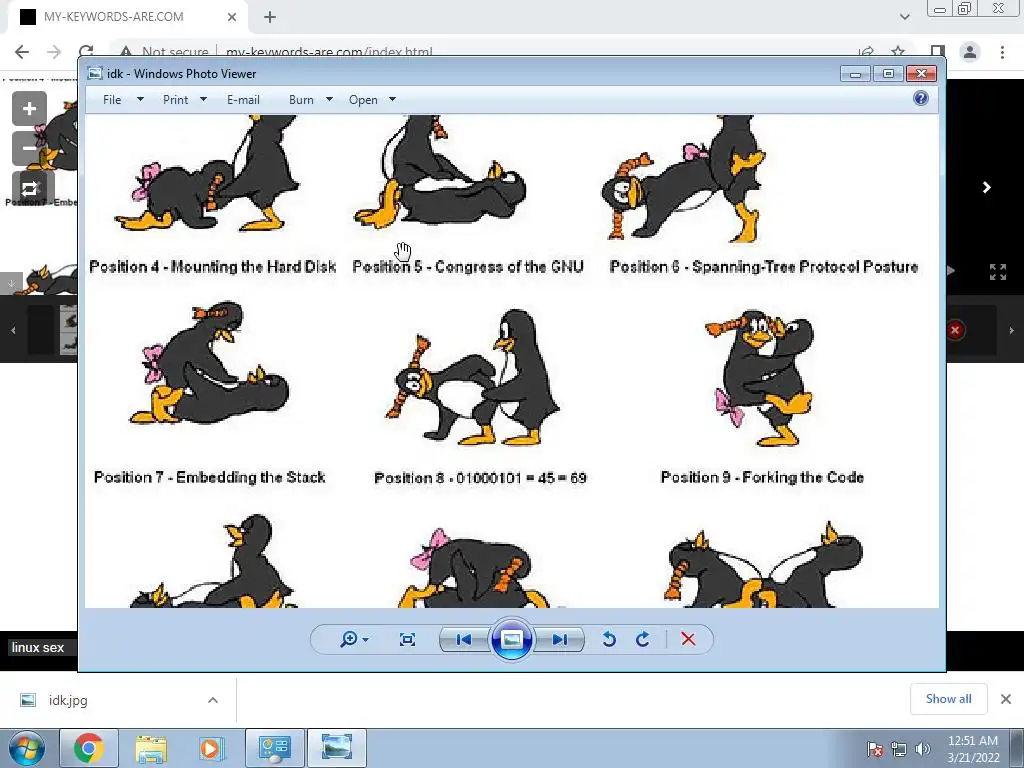The image size is (1024, 768).
Task: Delete the photo with the red X
Action: (688, 639)
